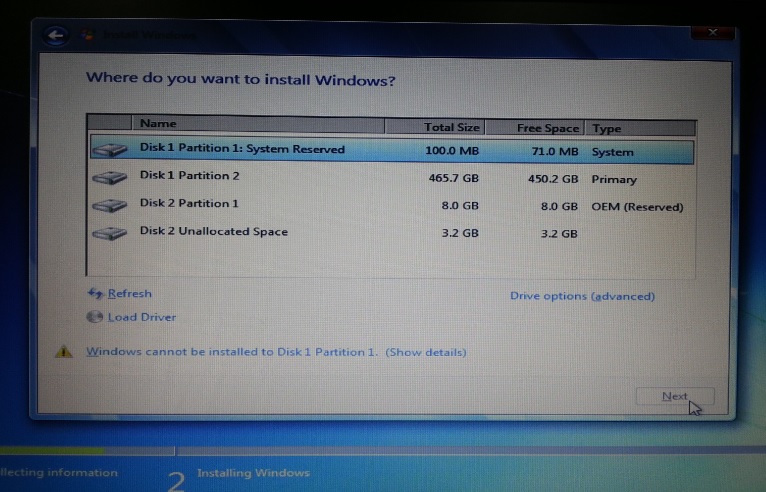Image resolution: width=766 pixels, height=492 pixels.
Task: Click the installation progress bar
Action: (x=383, y=450)
